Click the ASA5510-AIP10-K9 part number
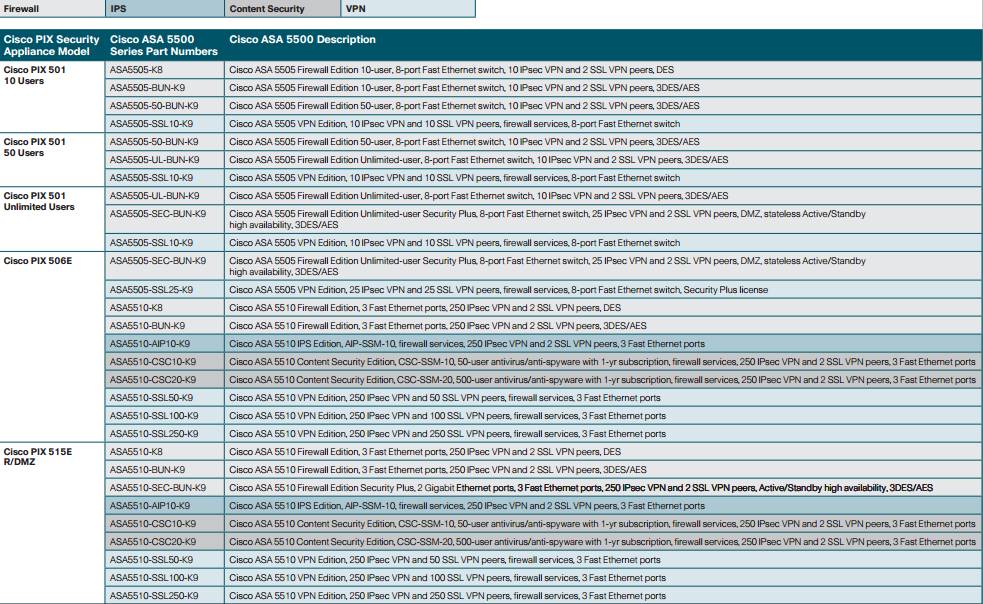The image size is (983, 604). point(152,344)
